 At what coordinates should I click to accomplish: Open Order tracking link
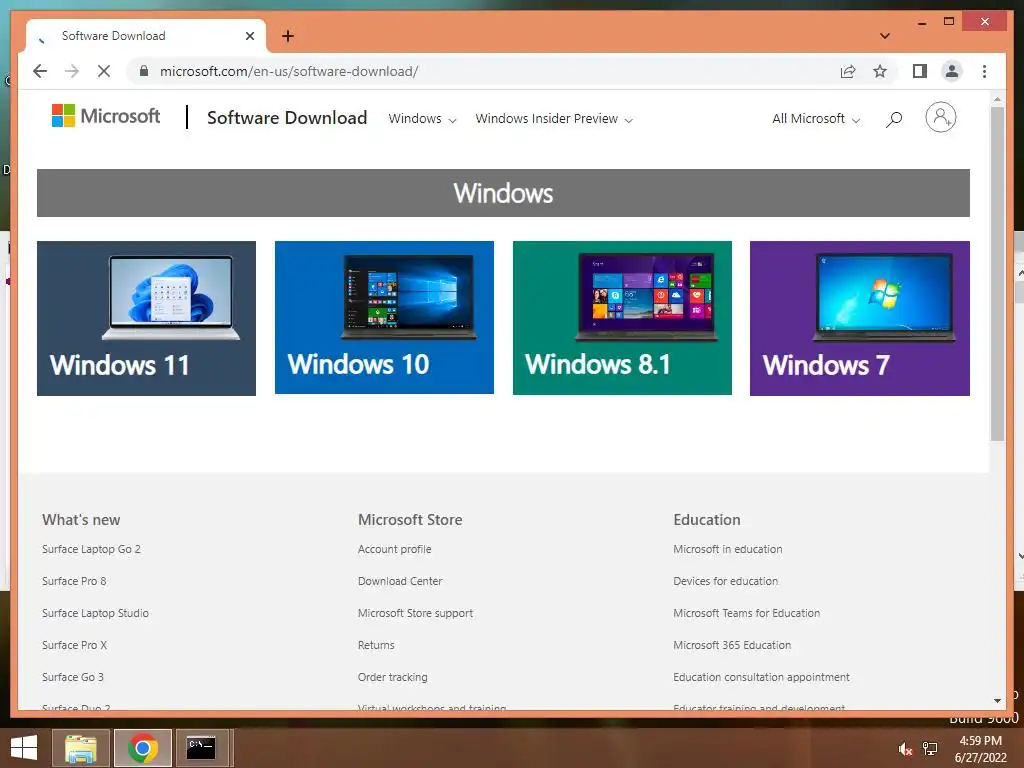[392, 677]
